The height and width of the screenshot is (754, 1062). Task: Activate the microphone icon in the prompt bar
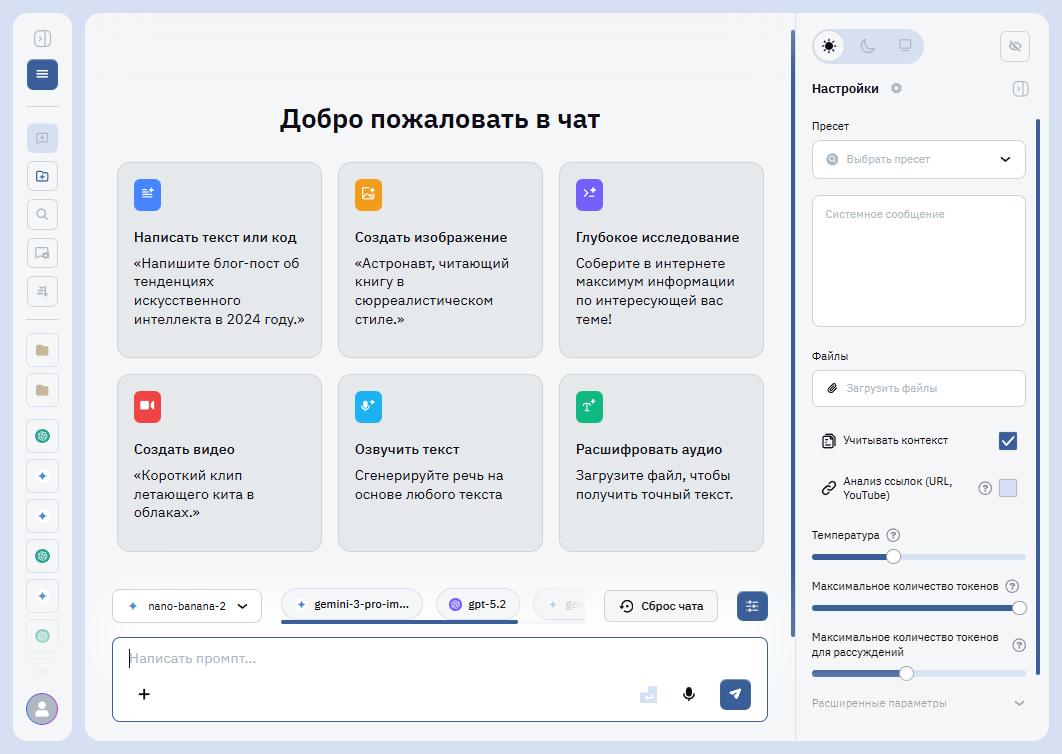[688, 694]
